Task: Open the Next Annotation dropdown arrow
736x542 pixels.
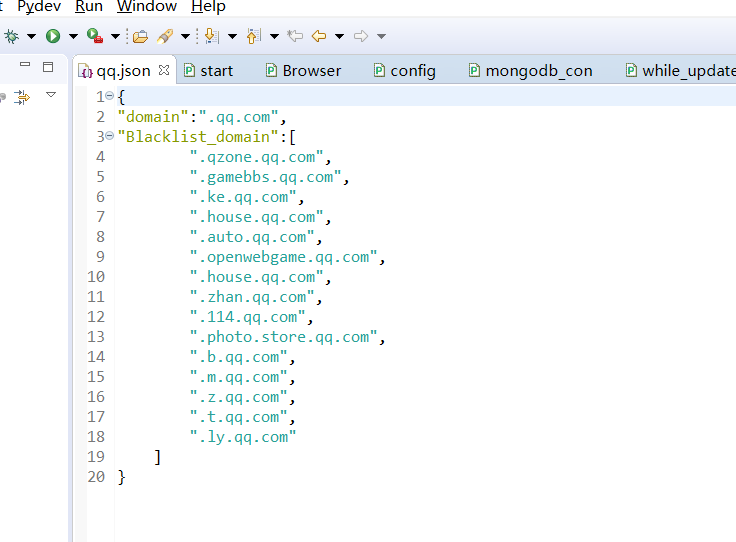Action: (232, 36)
